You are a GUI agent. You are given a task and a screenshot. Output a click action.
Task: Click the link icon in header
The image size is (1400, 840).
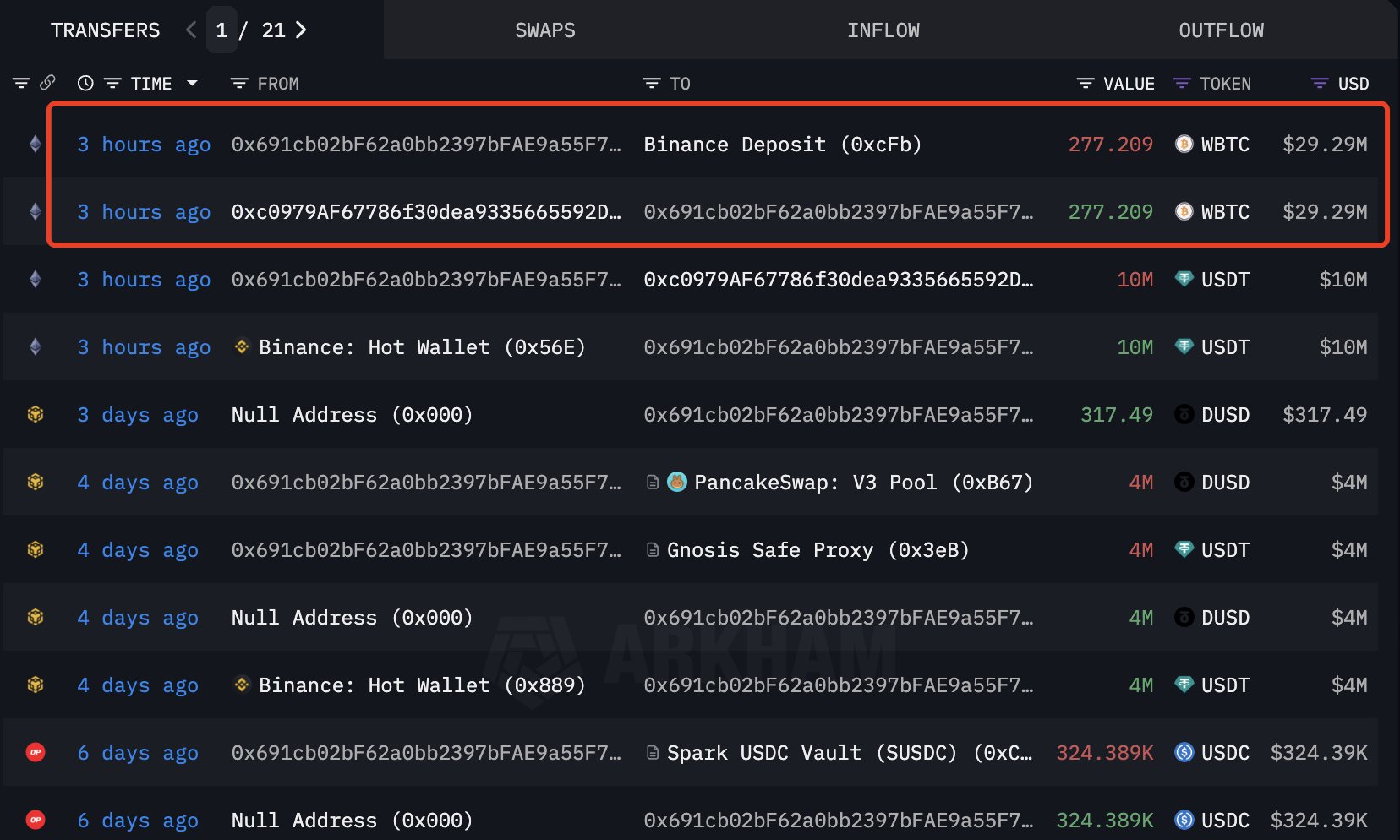click(x=47, y=83)
